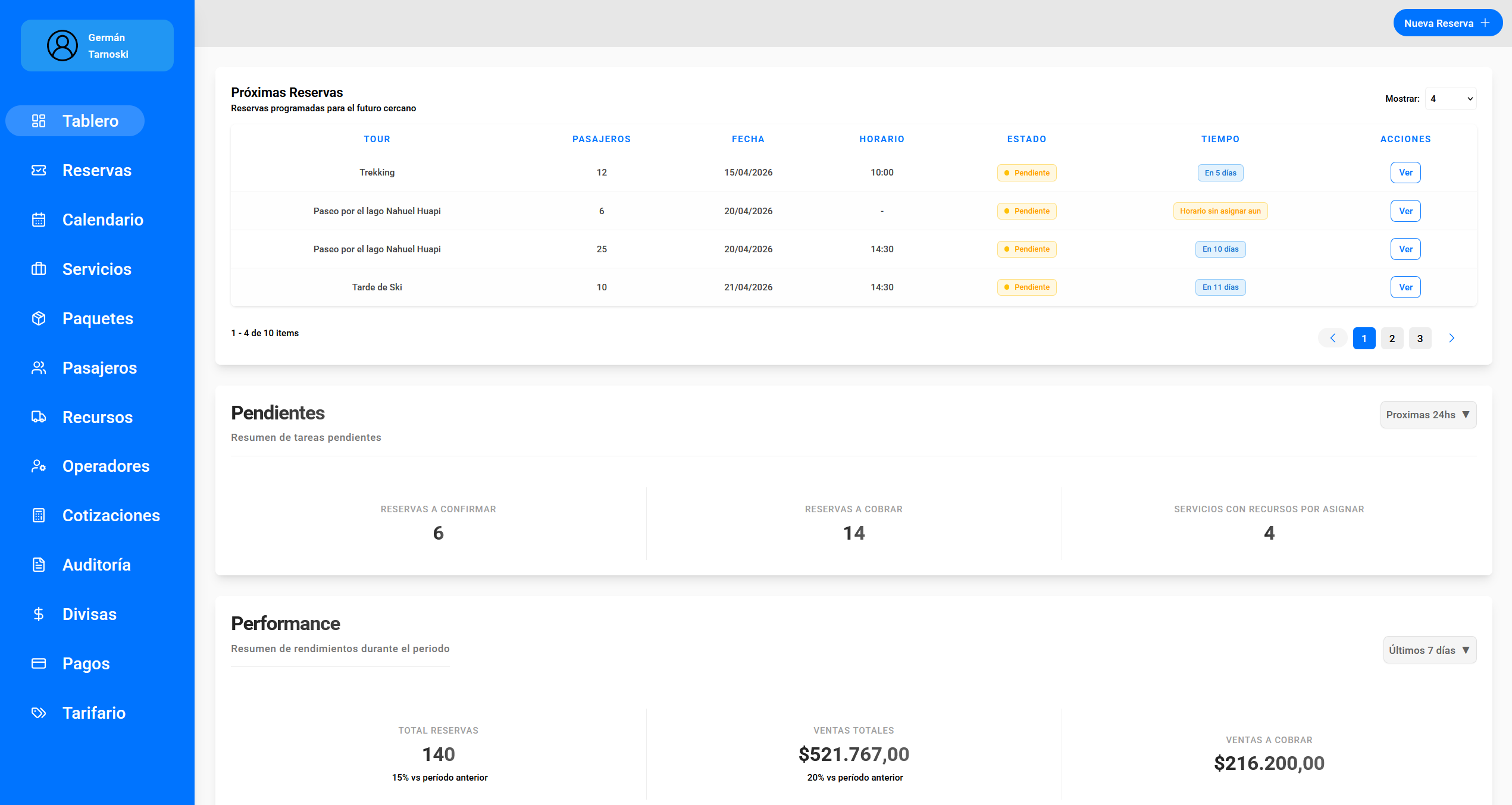Click the 'Trekking' tour name
Viewport: 1512px width, 805px height.
point(377,173)
